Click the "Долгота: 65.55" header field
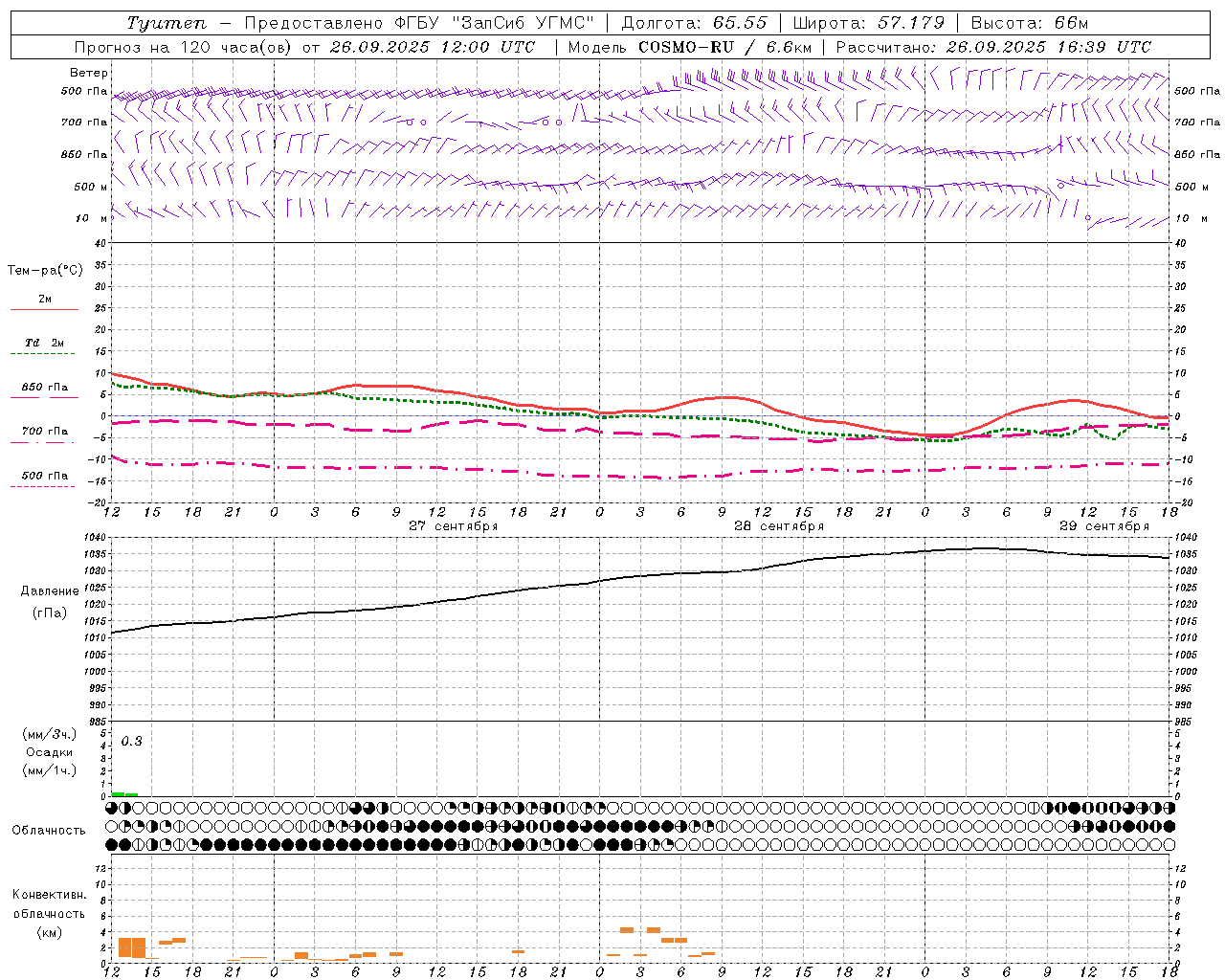 (x=694, y=23)
